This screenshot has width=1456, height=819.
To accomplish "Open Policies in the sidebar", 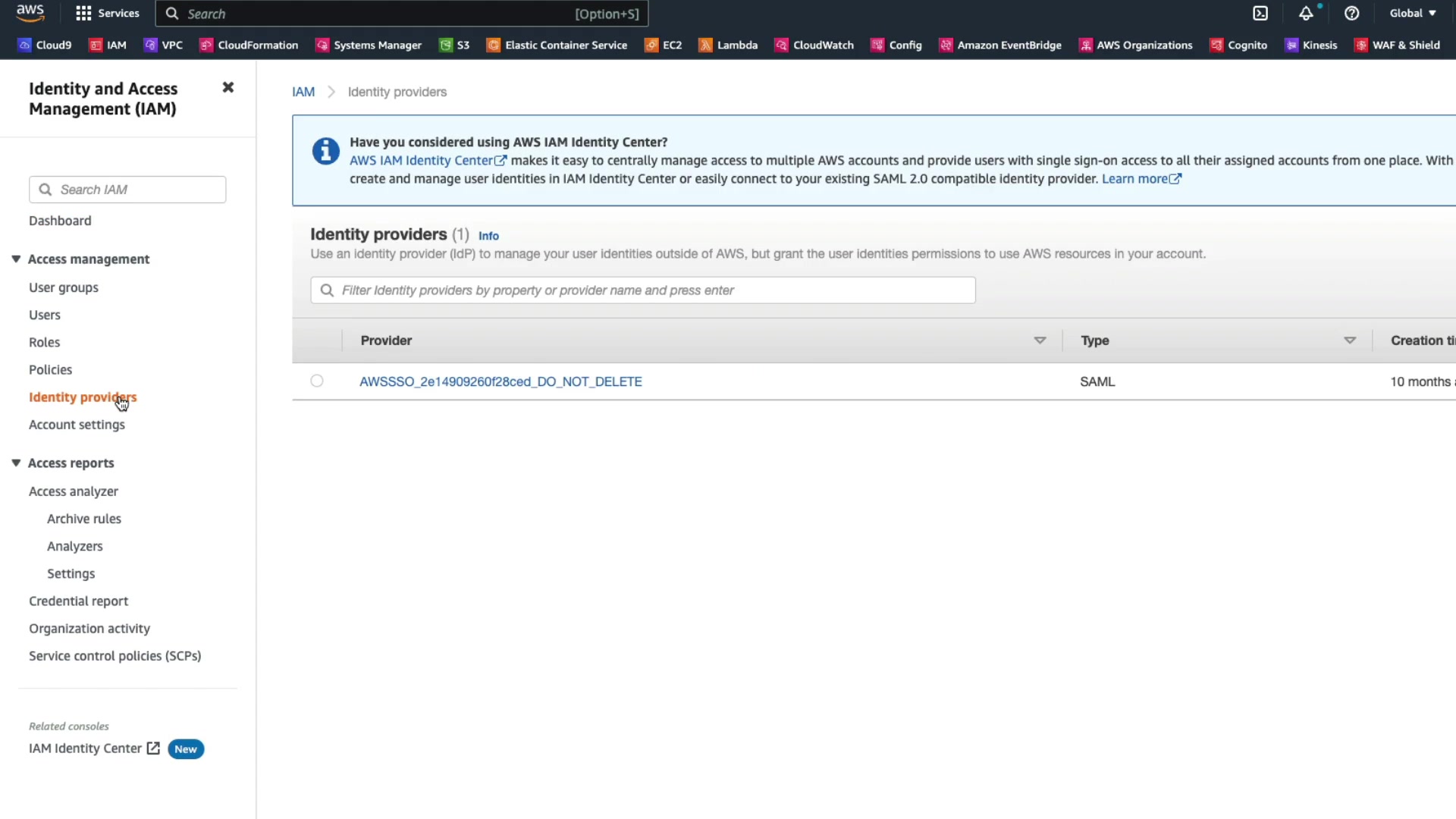I will click(51, 370).
